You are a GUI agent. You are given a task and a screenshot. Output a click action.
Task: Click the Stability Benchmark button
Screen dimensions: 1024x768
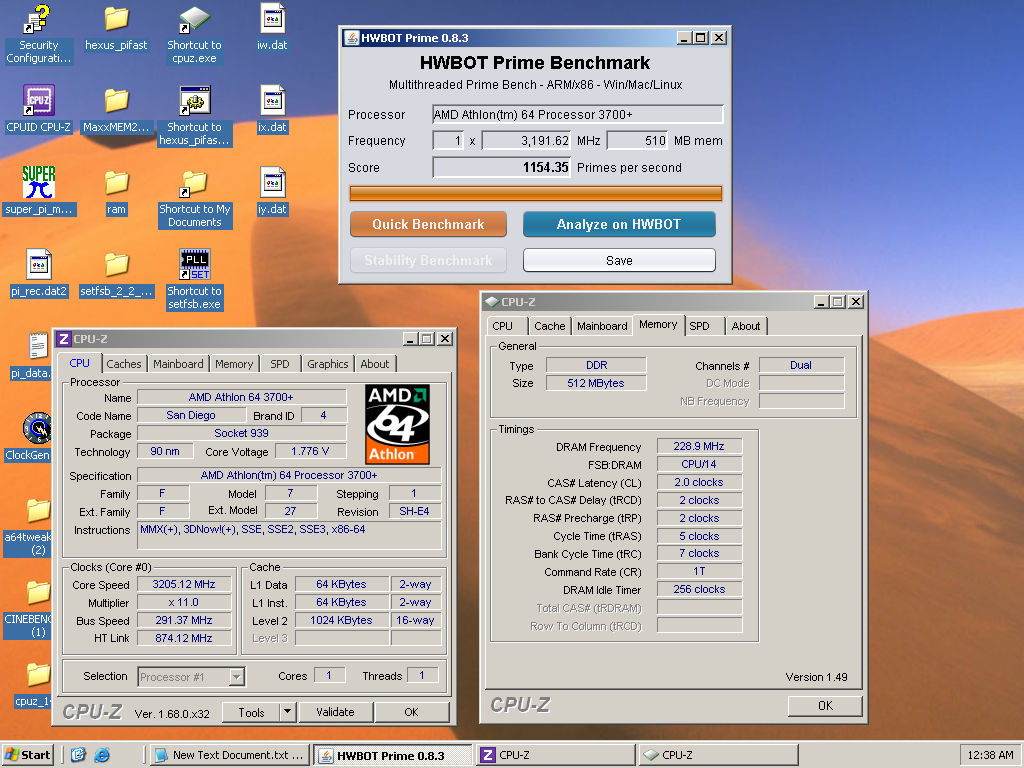tap(428, 261)
